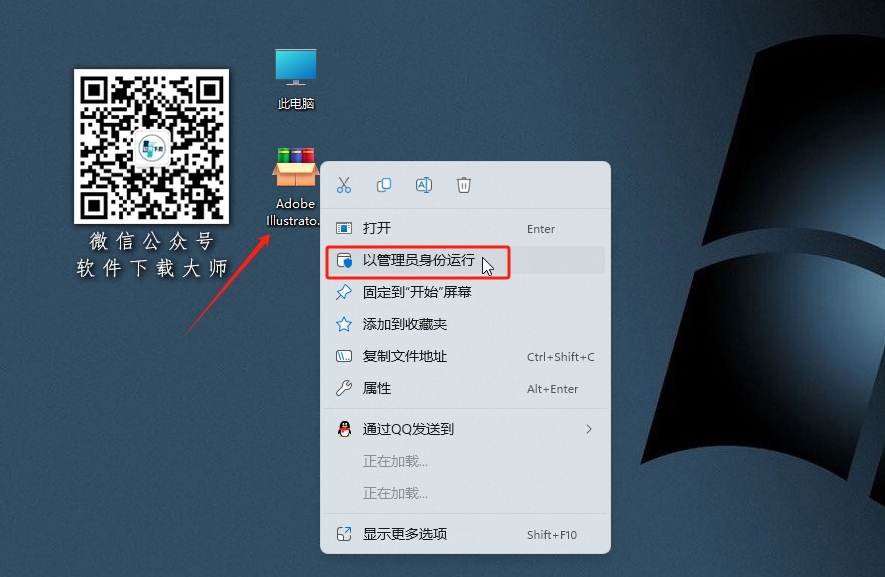
Task: Click the 此电脑 label text
Action: (x=296, y=103)
